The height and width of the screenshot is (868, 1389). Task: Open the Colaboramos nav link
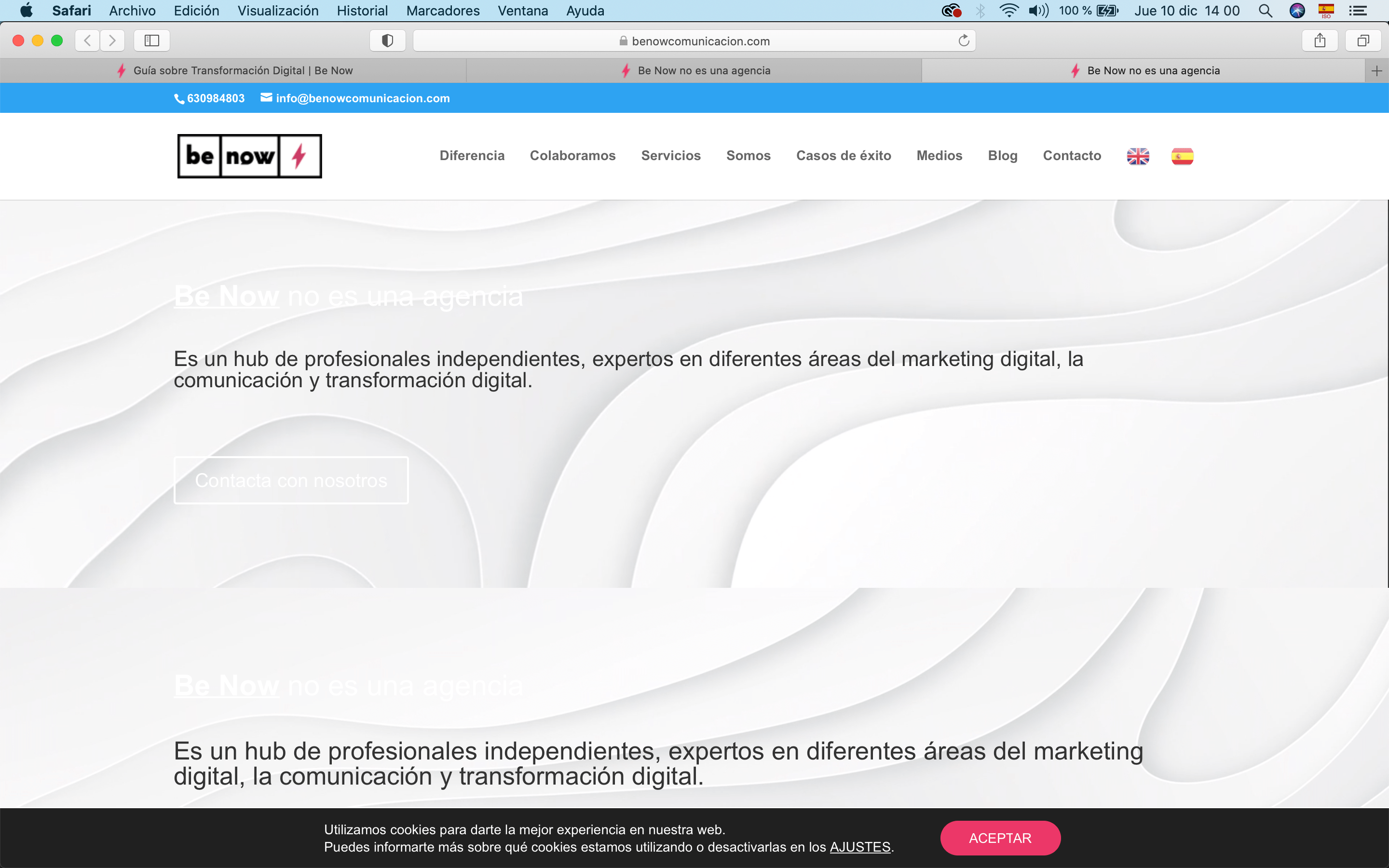pyautogui.click(x=572, y=156)
